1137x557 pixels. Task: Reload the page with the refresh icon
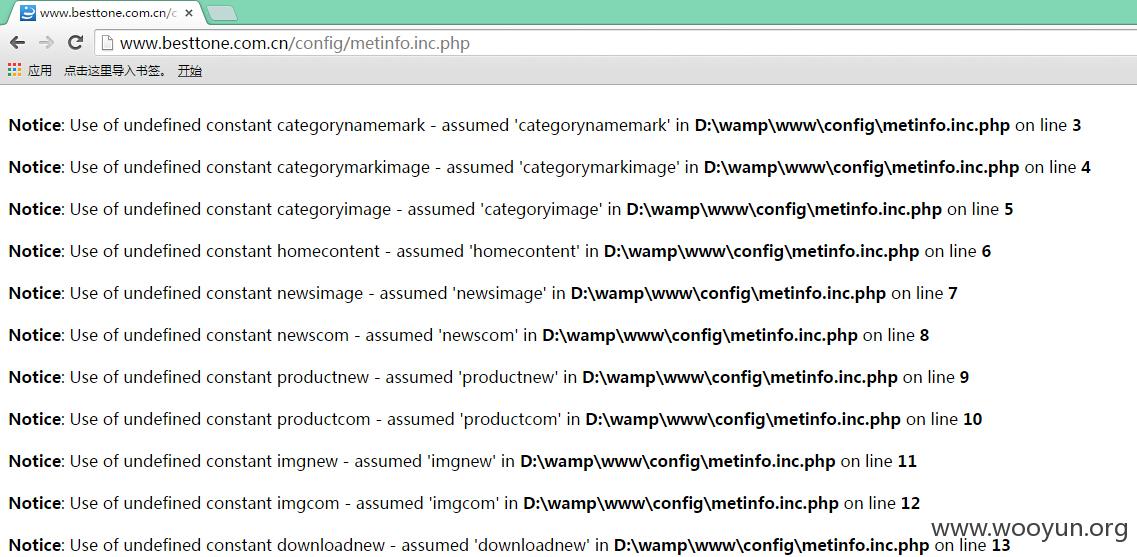pos(75,43)
